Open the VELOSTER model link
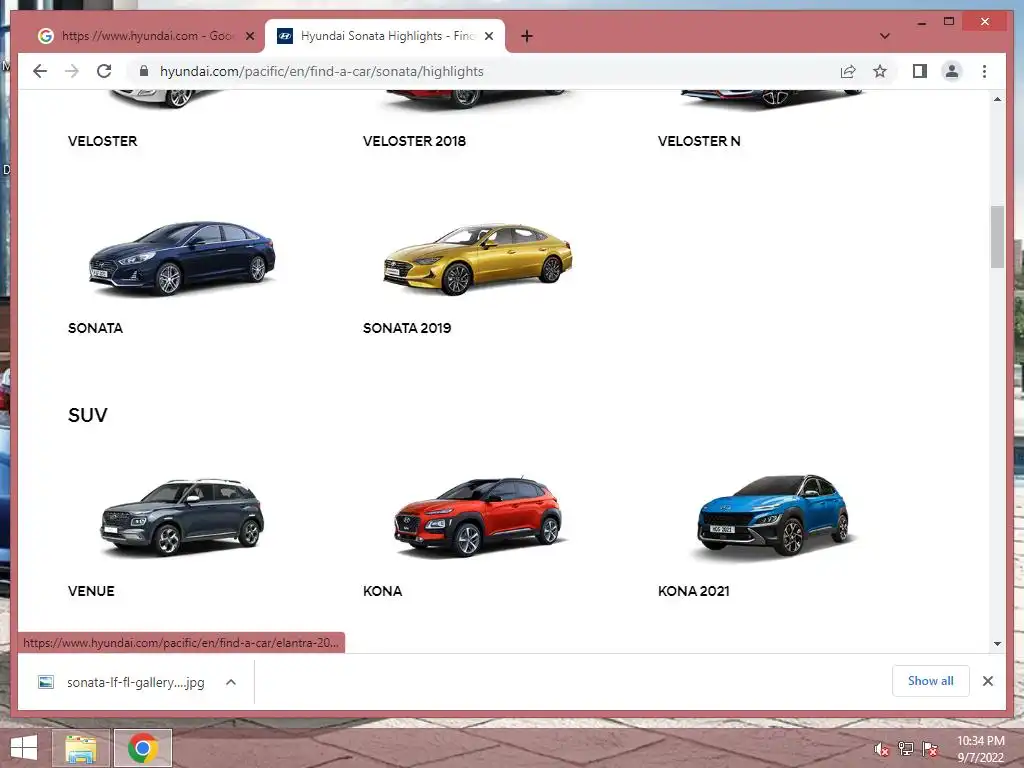This screenshot has width=1024, height=768. click(x=103, y=141)
